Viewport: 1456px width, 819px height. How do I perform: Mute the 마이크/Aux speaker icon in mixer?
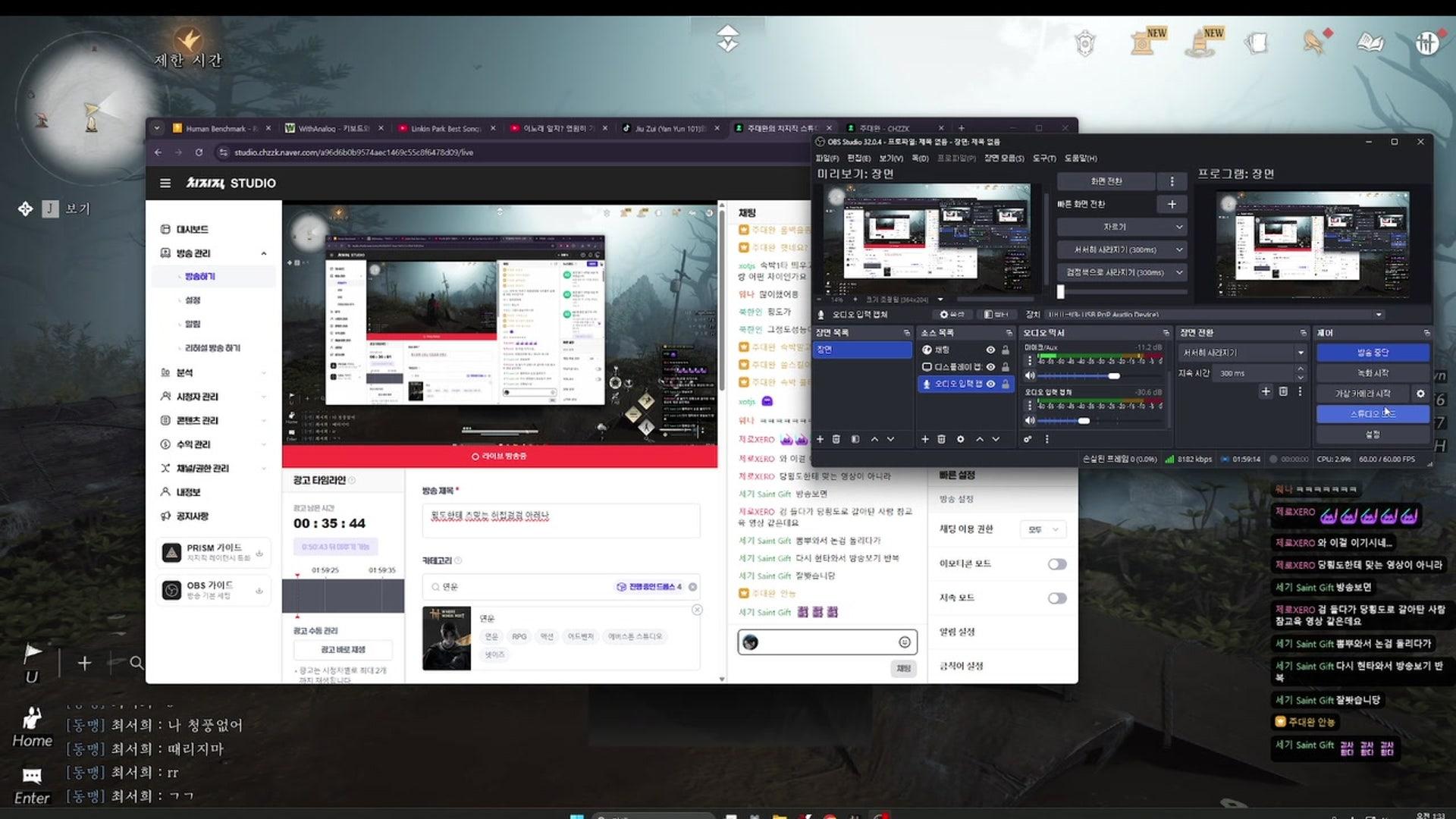point(1030,375)
